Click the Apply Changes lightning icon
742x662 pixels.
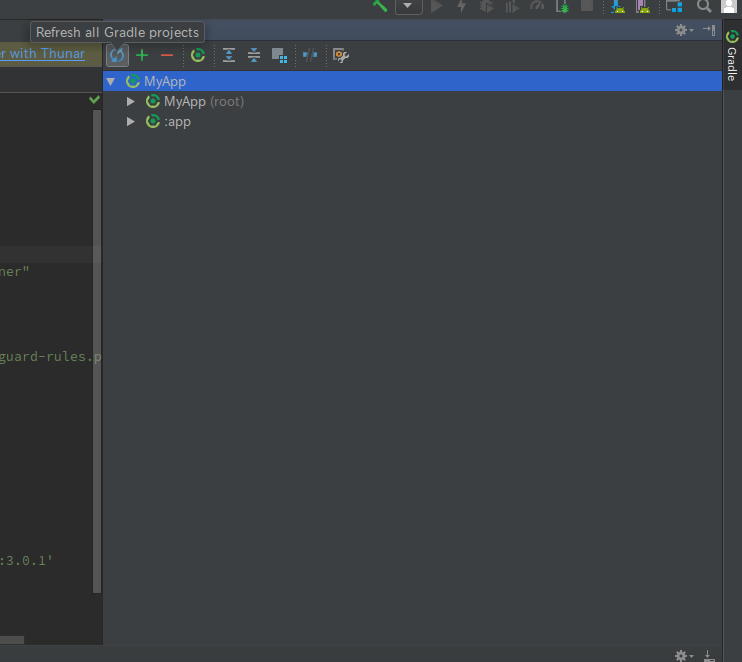(x=461, y=6)
